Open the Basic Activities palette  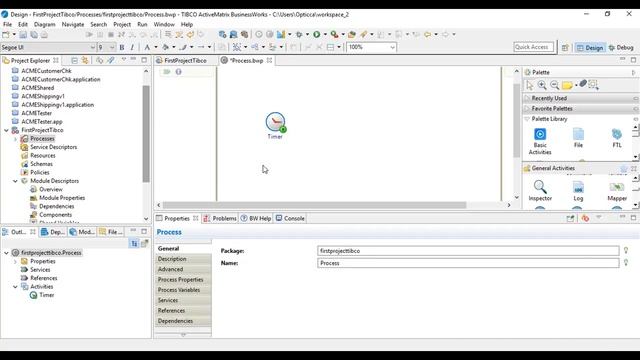(x=540, y=141)
